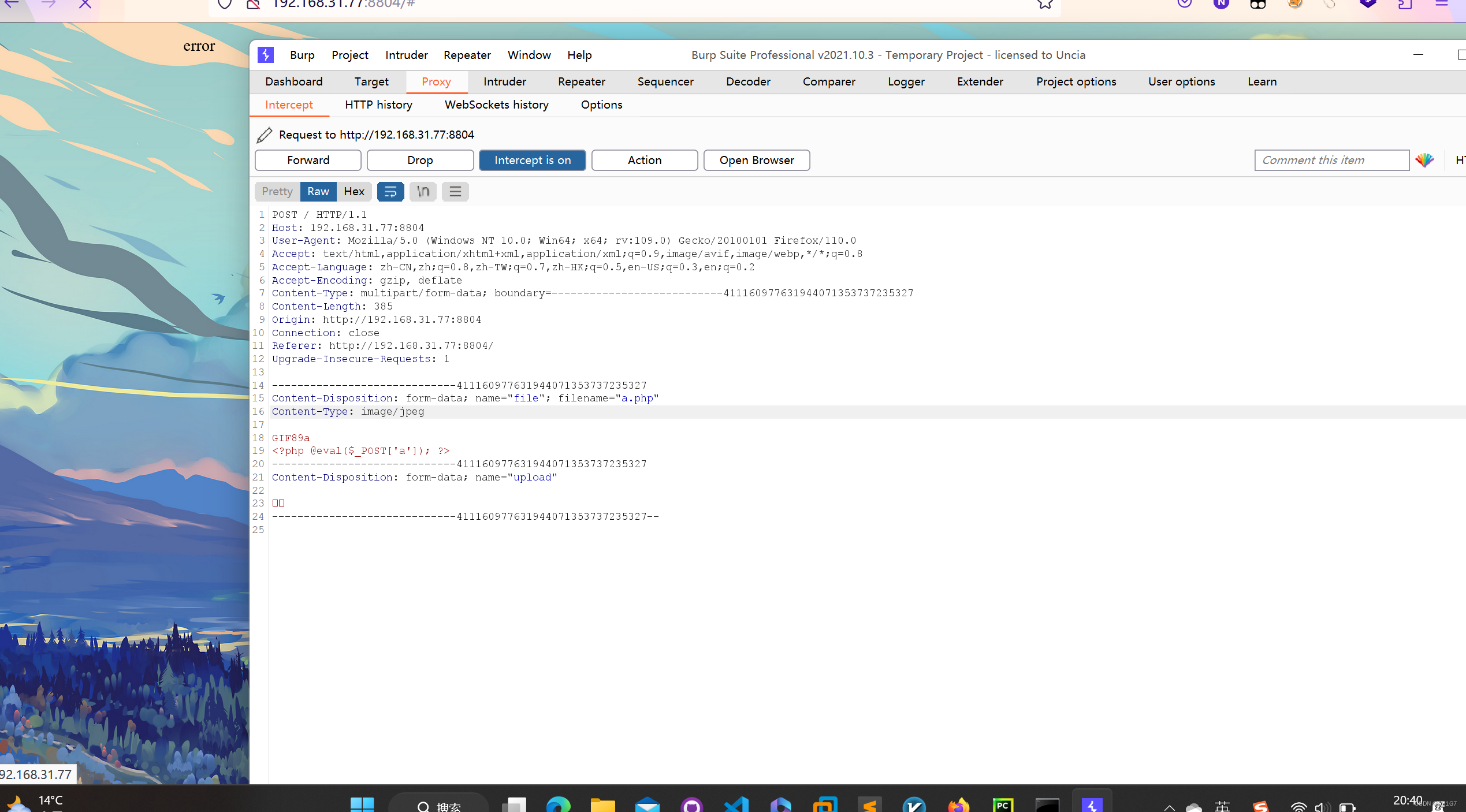The image size is (1466, 812).
Task: Open the Repeater menu in menu bar
Action: click(467, 55)
